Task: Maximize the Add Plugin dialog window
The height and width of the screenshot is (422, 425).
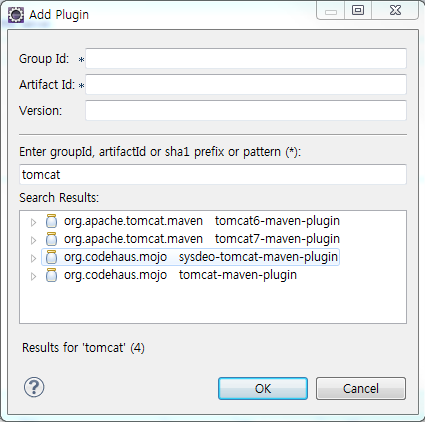Action: coord(358,11)
